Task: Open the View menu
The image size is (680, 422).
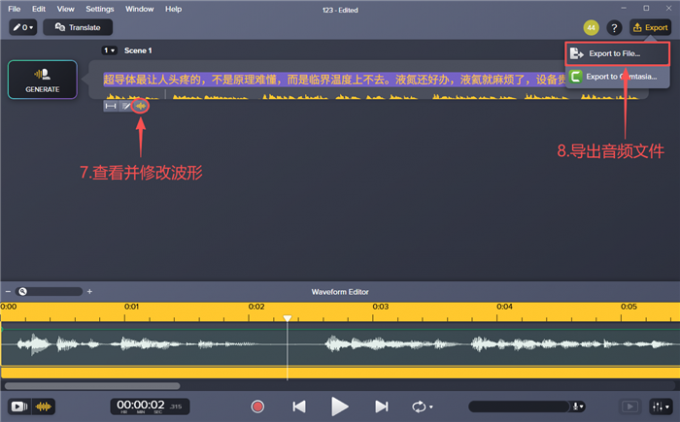Action: click(x=65, y=9)
